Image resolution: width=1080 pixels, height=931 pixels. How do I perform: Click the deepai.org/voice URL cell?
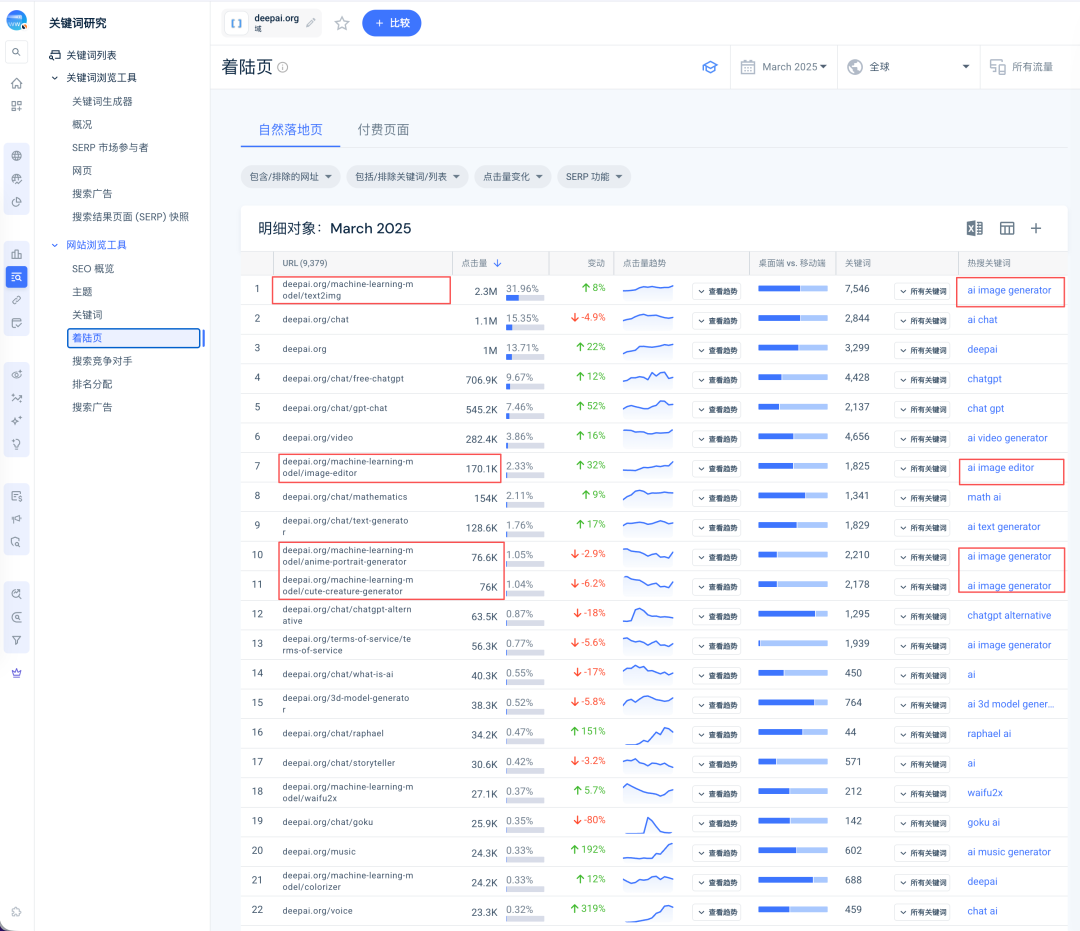pos(318,911)
